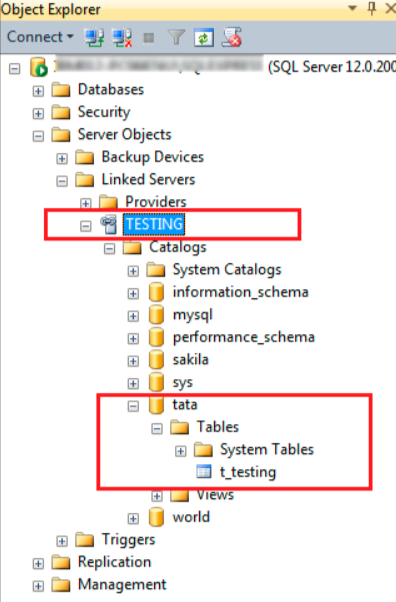396x602 pixels.
Task: Click the Disconnect server toolbar icon
Action: pos(122,38)
